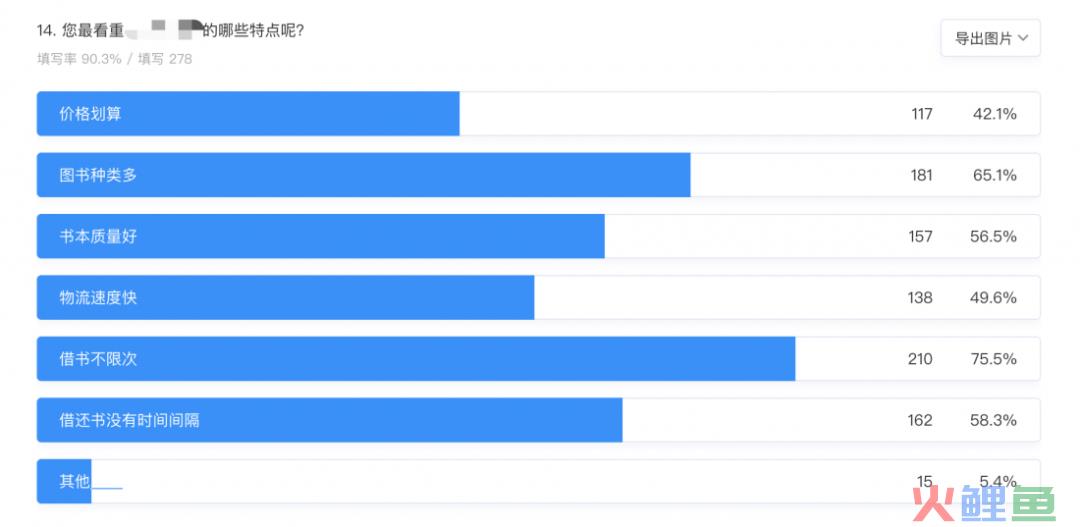1080x527 pixels.
Task: Click the 物流速度快 bar row
Action: [x=539, y=298]
